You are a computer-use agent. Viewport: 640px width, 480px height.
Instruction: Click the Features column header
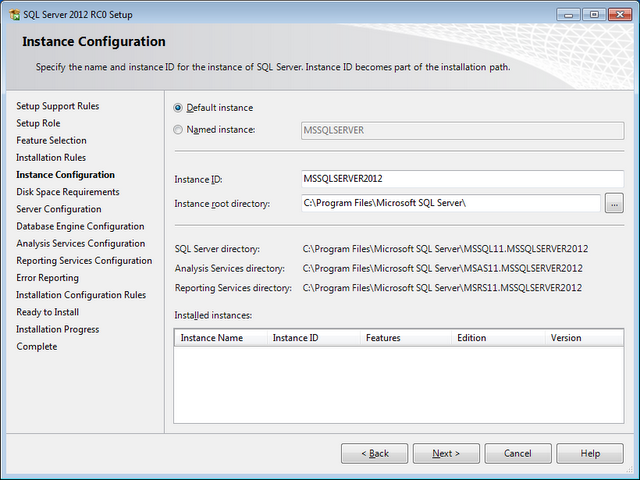[x=406, y=338]
